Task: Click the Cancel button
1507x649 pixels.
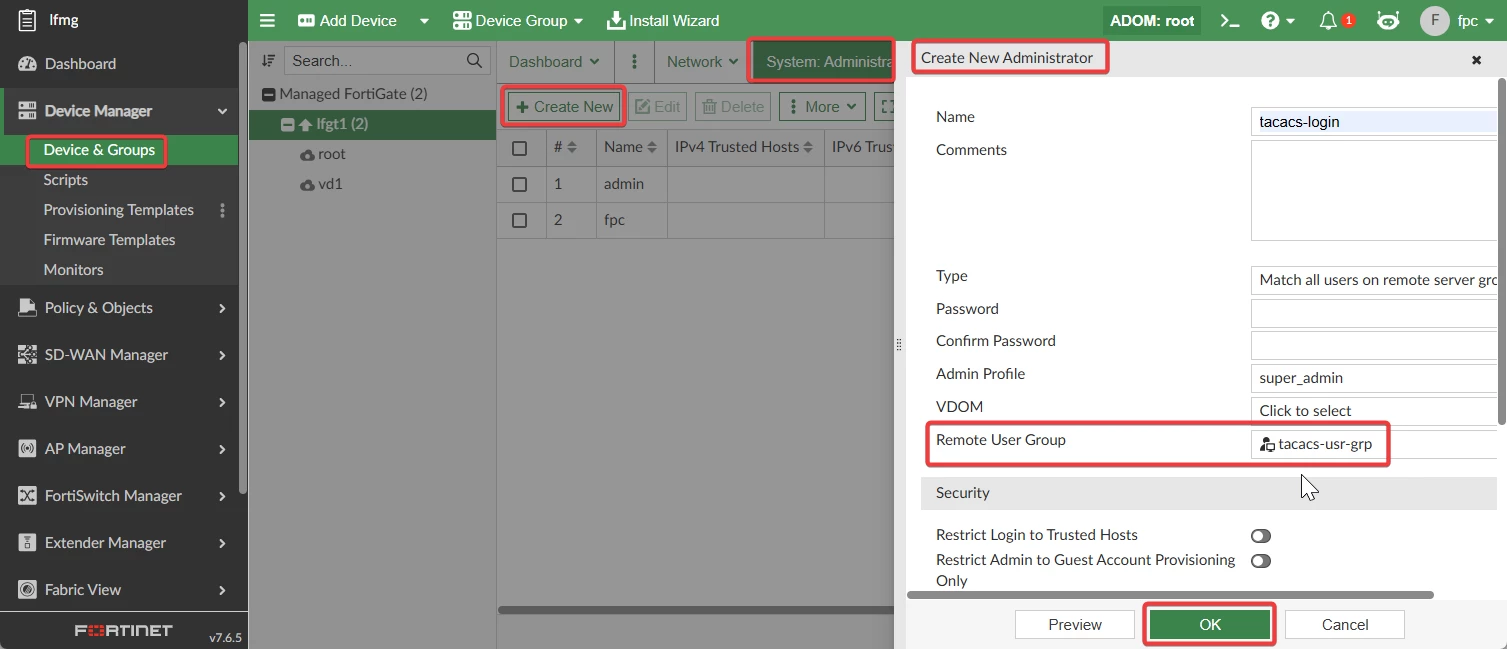Action: [x=1344, y=624]
